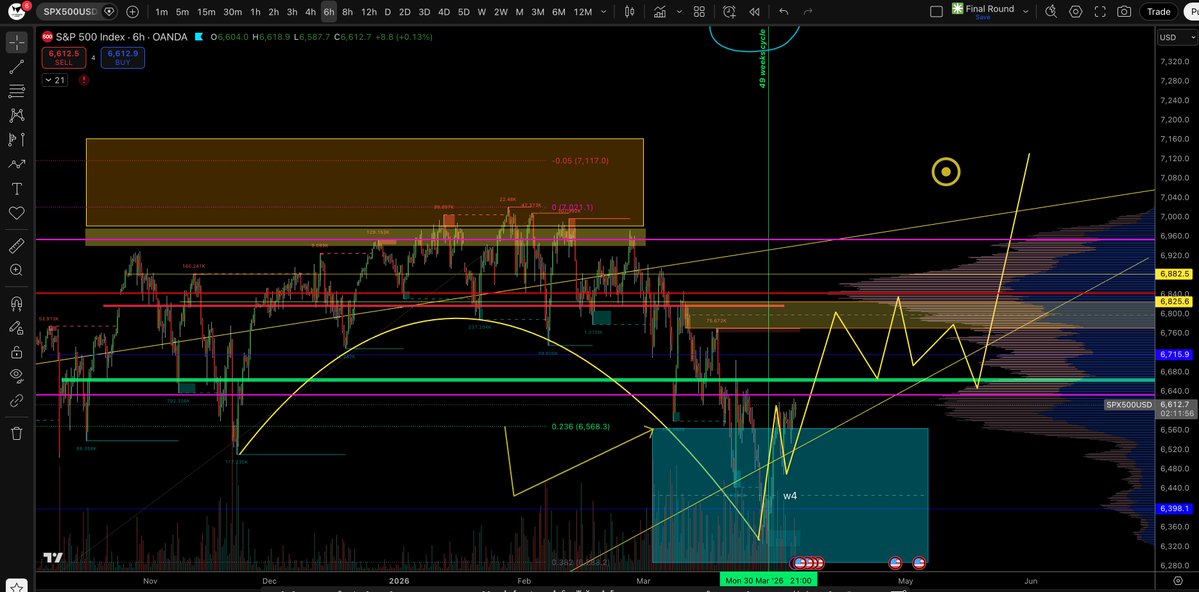Click the trash icon to remove drawings

[16, 433]
